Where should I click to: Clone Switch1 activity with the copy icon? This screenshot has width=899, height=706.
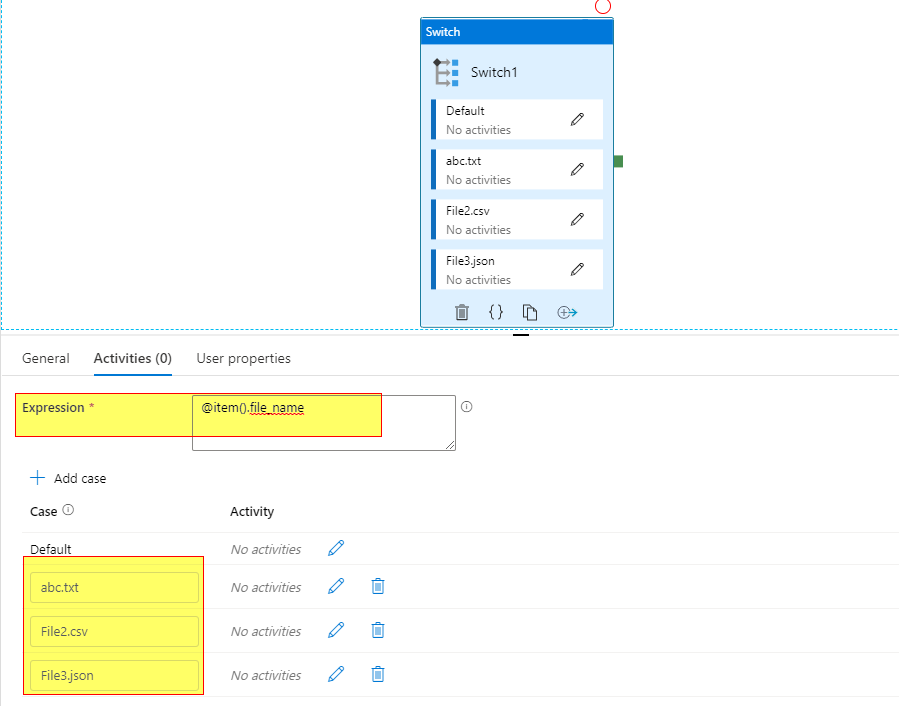coord(529,312)
